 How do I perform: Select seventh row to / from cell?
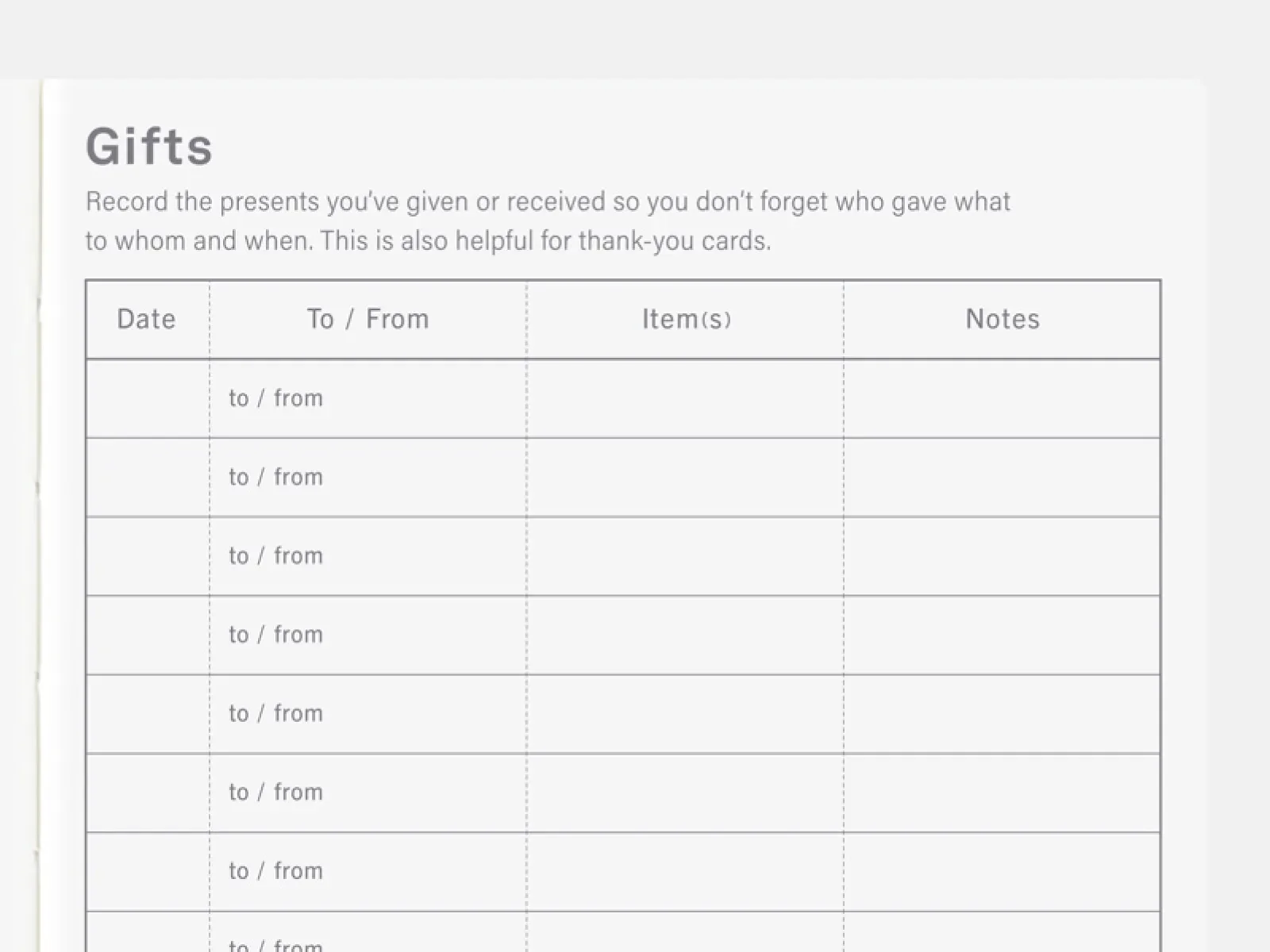click(368, 872)
